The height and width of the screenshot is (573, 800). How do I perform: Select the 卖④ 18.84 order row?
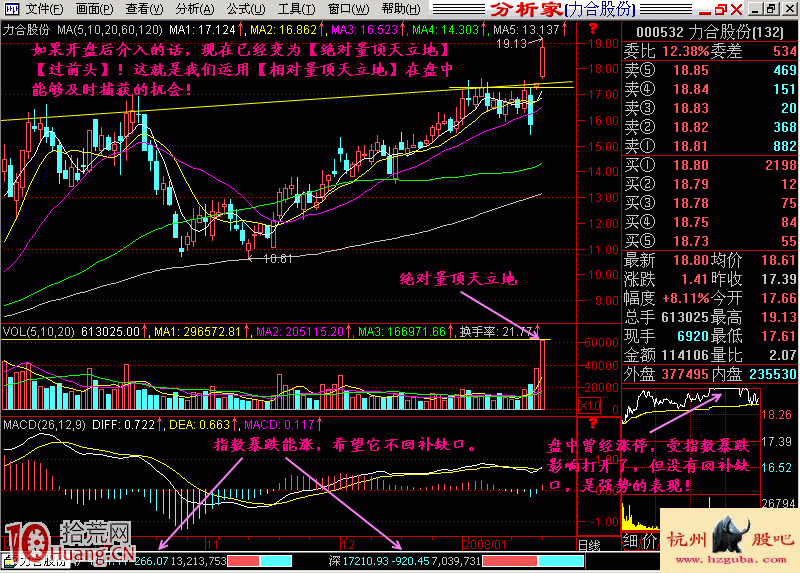pyautogui.click(x=710, y=89)
